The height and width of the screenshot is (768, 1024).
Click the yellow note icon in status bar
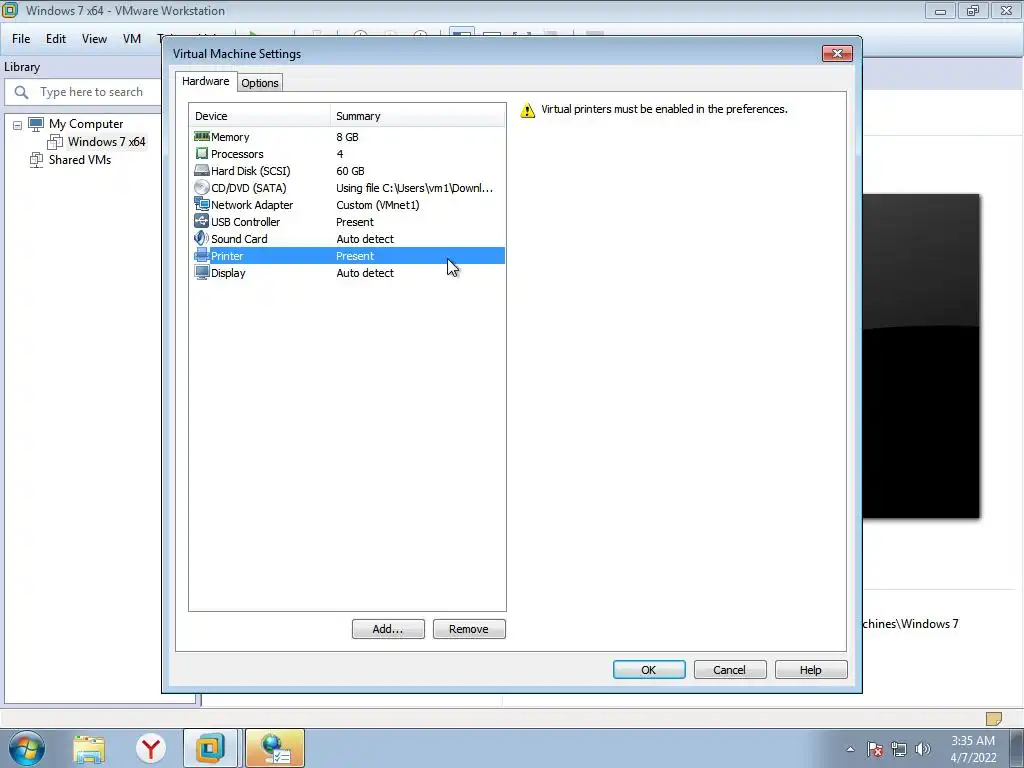993,718
